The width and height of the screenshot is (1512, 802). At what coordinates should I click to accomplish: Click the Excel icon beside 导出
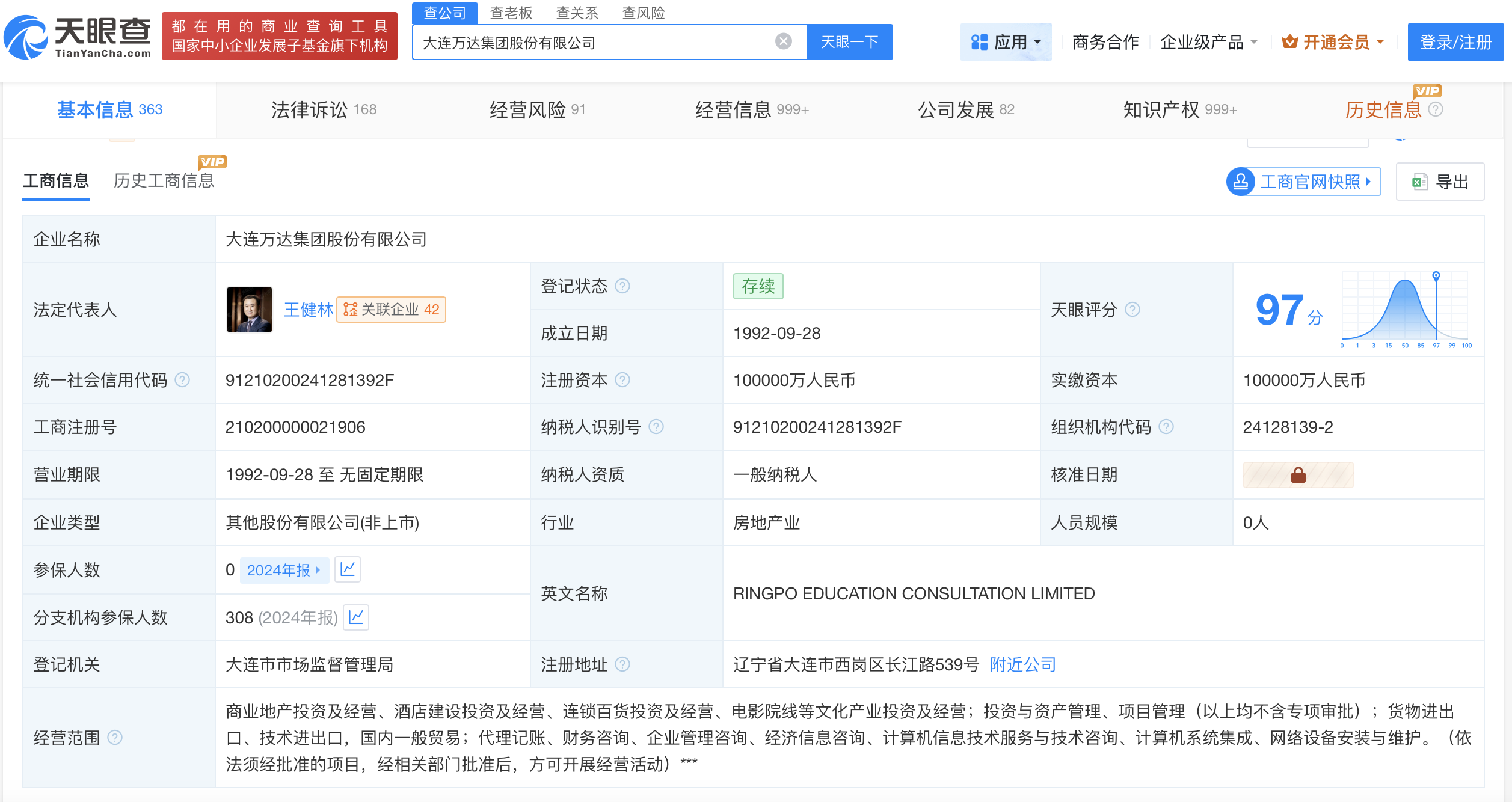[x=1418, y=181]
